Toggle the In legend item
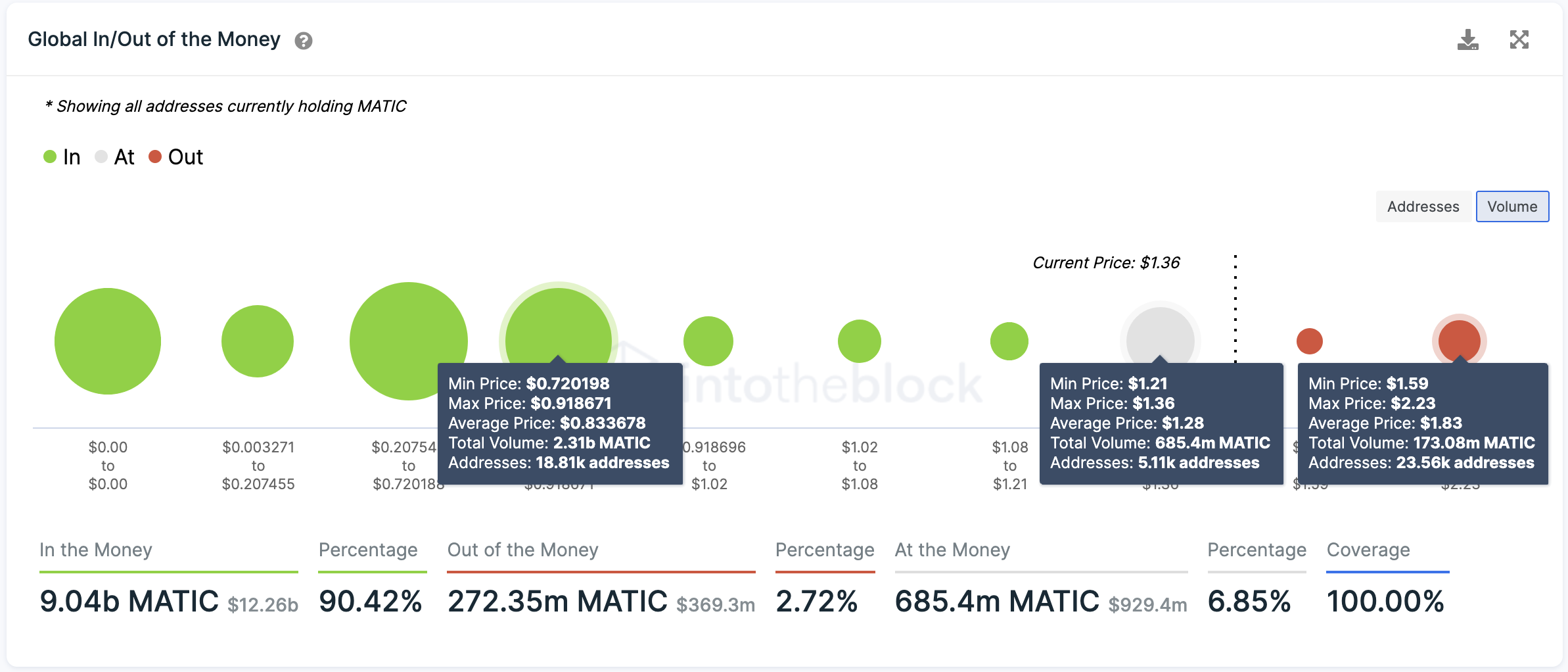The width and height of the screenshot is (1568, 672). [62, 156]
